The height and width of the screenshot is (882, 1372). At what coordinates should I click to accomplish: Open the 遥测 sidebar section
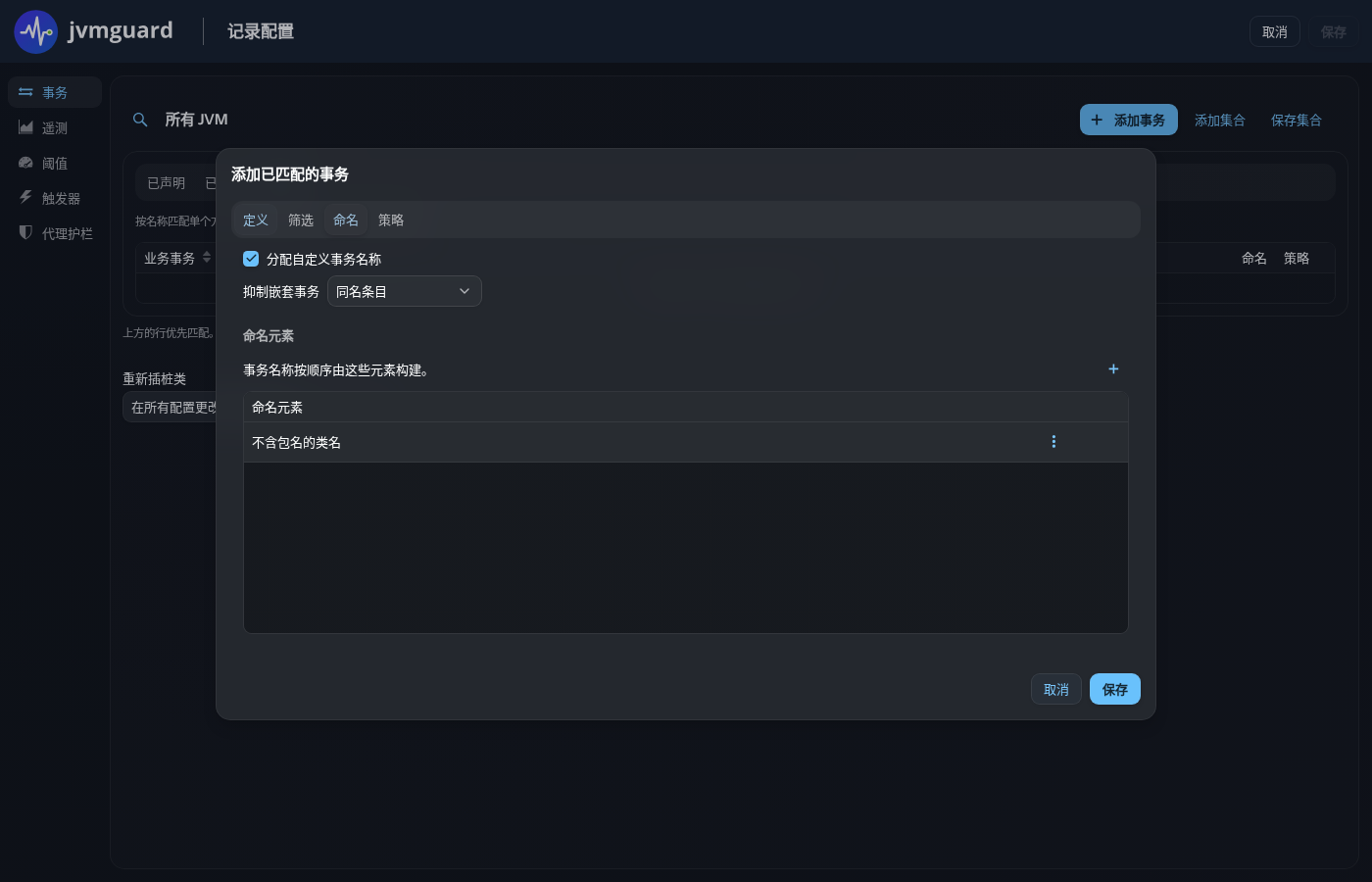(55, 127)
